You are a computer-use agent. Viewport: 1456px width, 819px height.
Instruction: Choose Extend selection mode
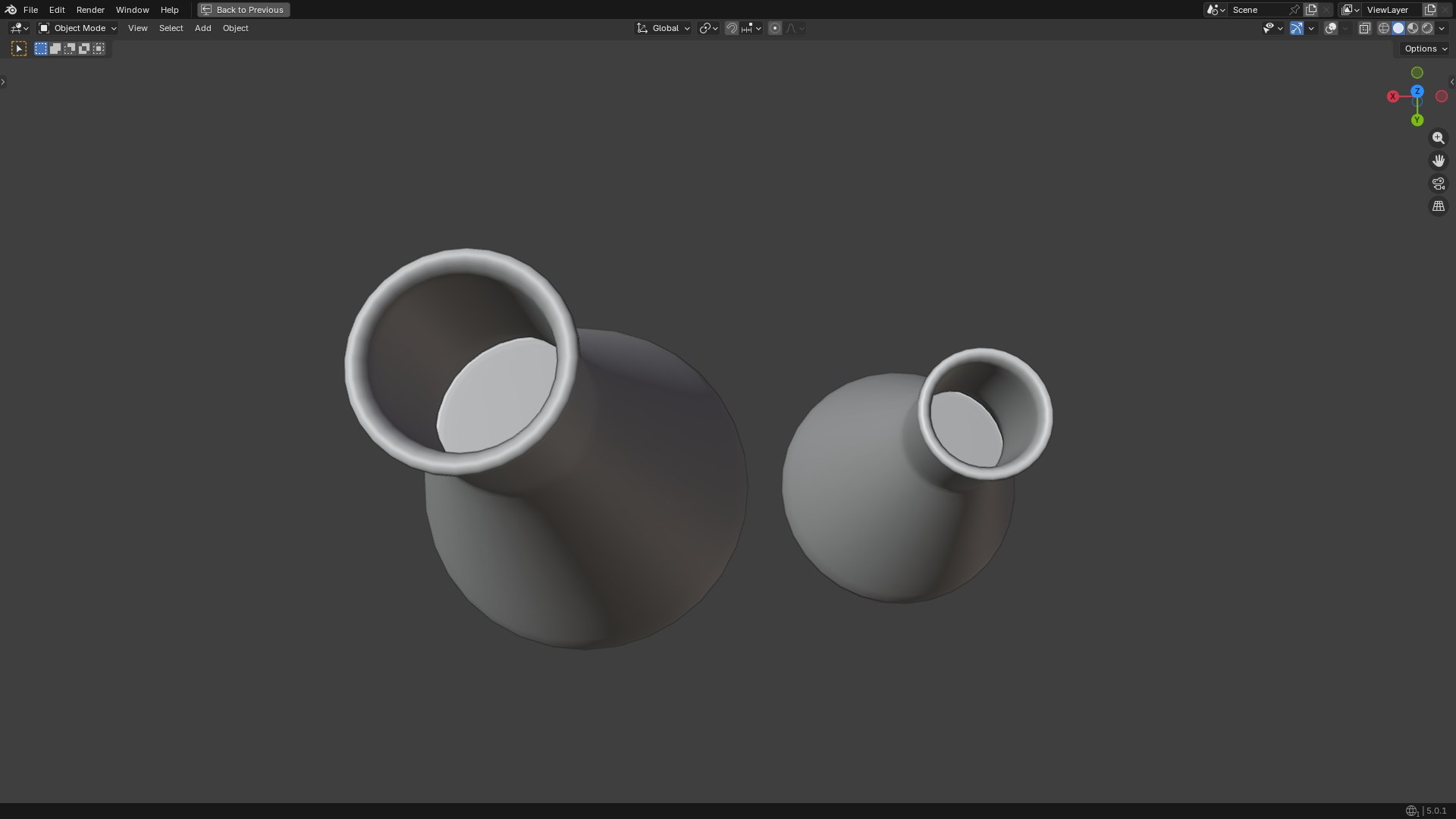click(55, 49)
